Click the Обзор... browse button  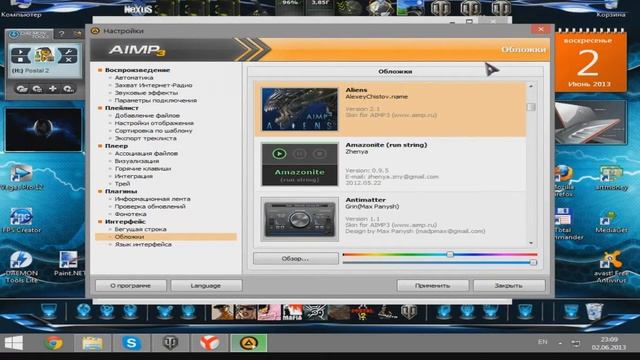[x=296, y=259]
